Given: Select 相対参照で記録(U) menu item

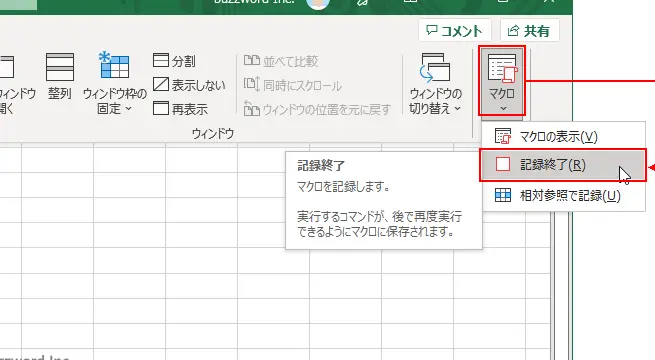Looking at the screenshot, I should point(564,195).
